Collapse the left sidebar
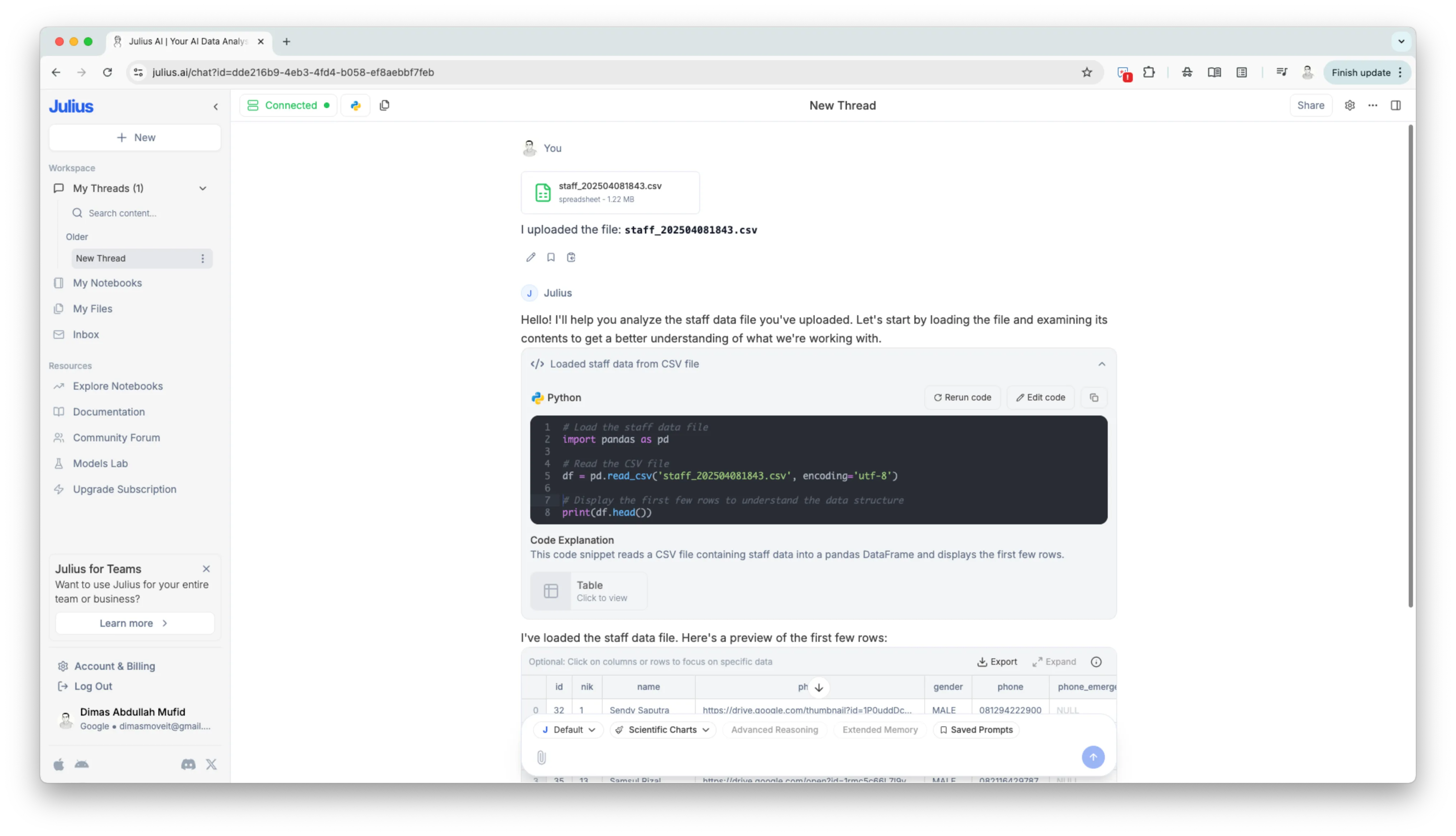 coord(216,106)
